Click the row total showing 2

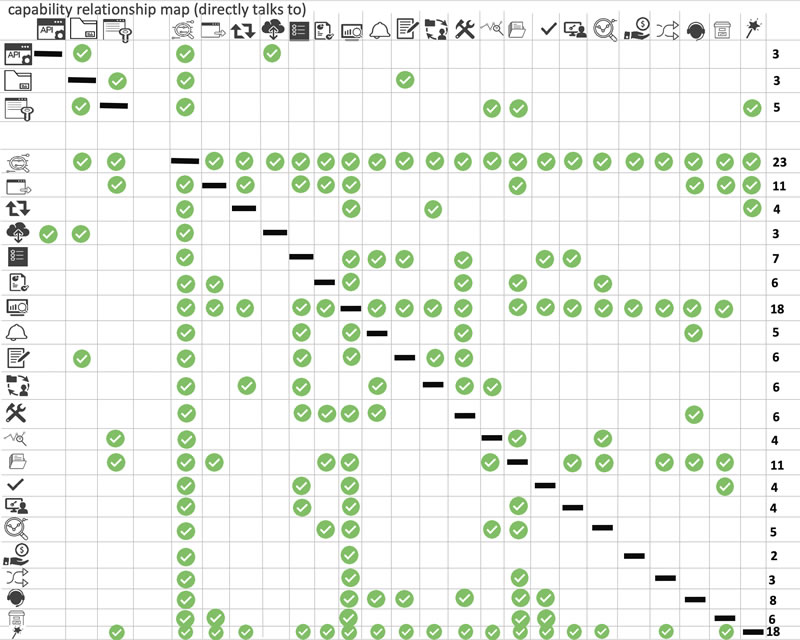(777, 556)
